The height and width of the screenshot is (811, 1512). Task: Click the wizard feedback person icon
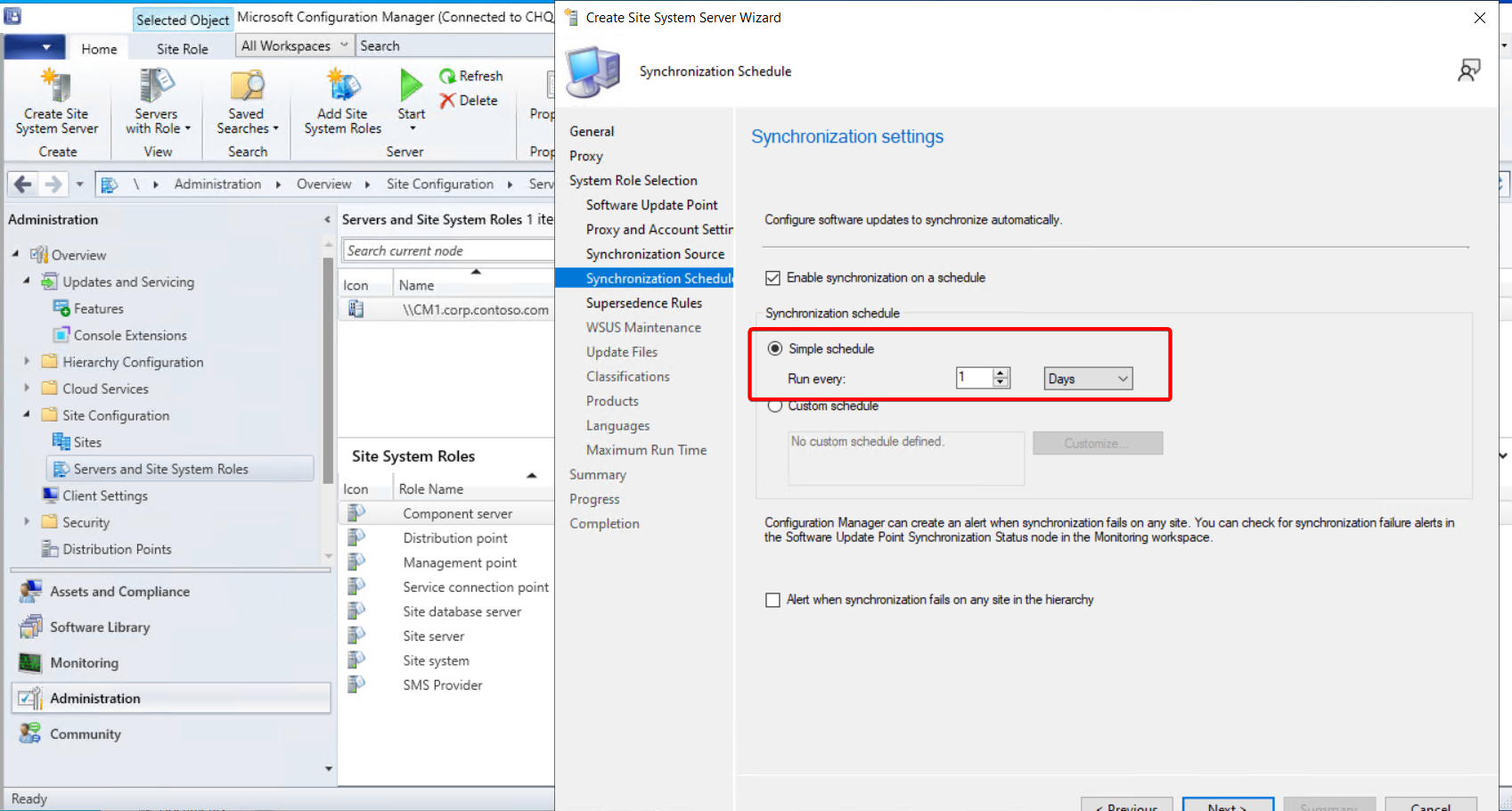coord(1469,70)
